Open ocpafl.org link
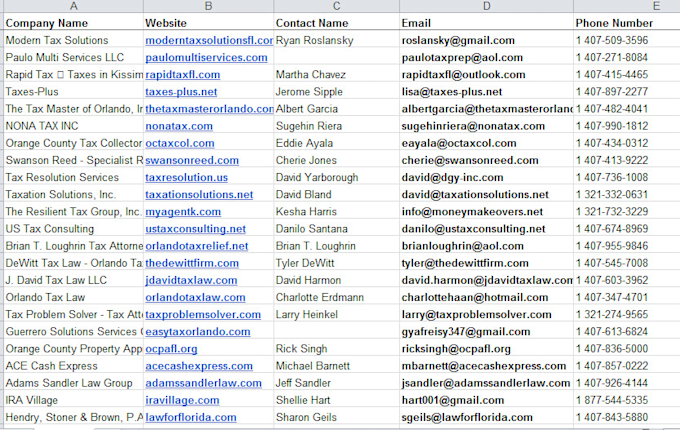 point(171,349)
